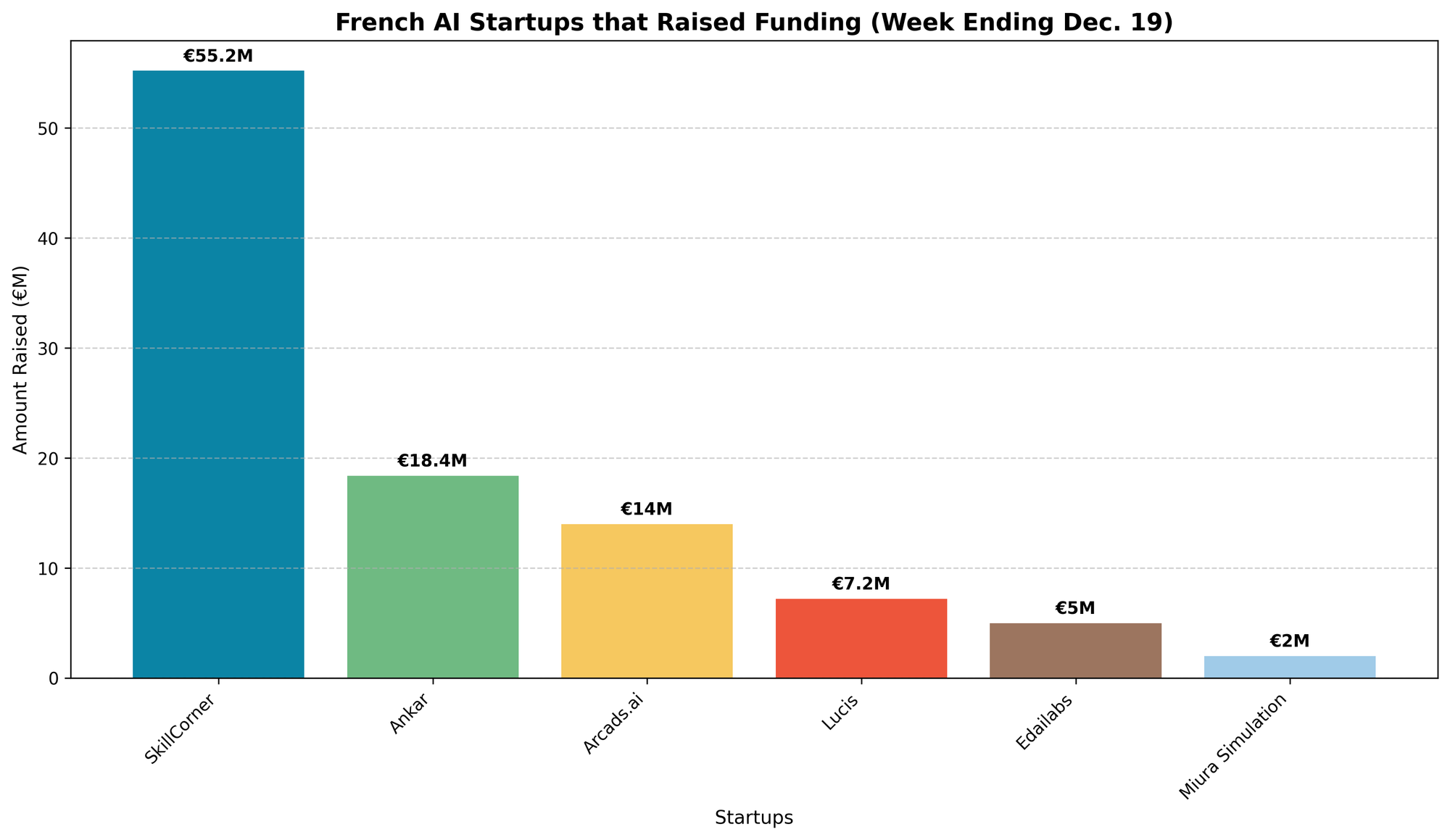Click the €7.2M value label
Screen dimensions: 1450x840
(x=861, y=584)
